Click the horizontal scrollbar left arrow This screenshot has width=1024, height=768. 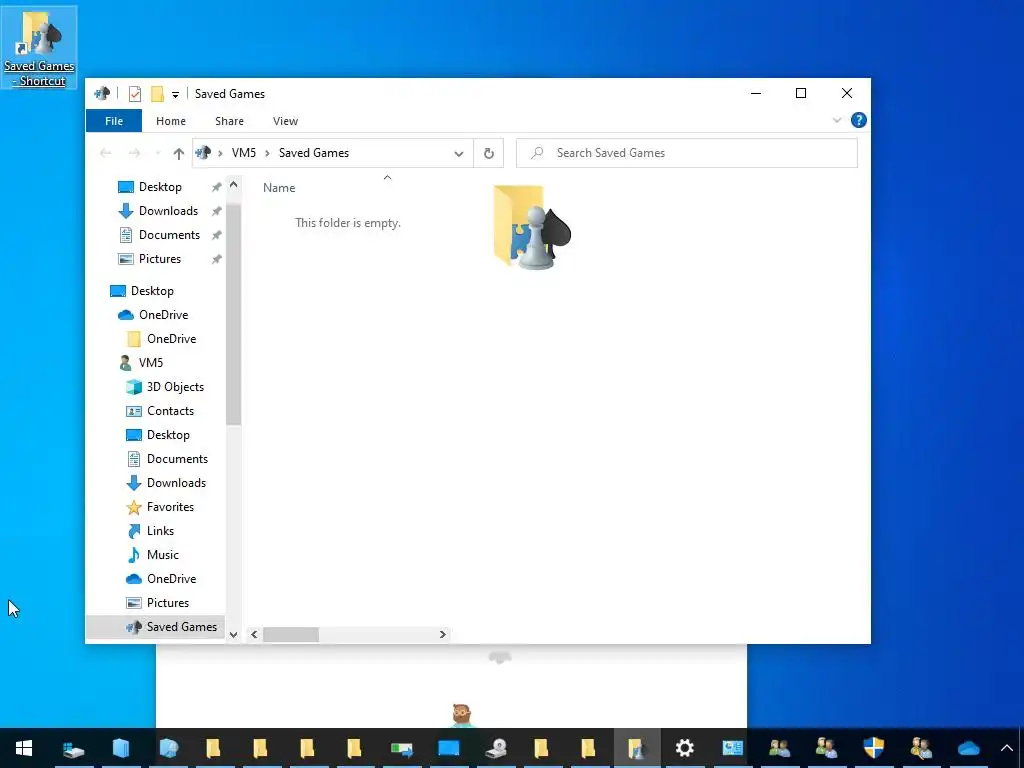click(254, 634)
